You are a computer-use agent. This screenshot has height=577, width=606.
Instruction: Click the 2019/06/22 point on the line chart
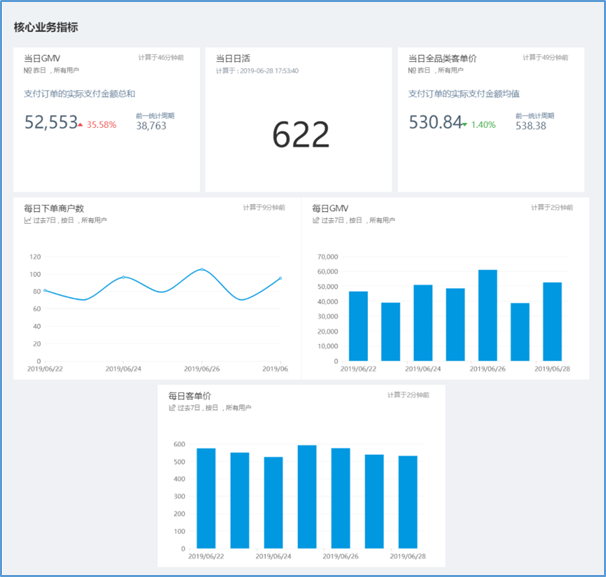click(45, 290)
